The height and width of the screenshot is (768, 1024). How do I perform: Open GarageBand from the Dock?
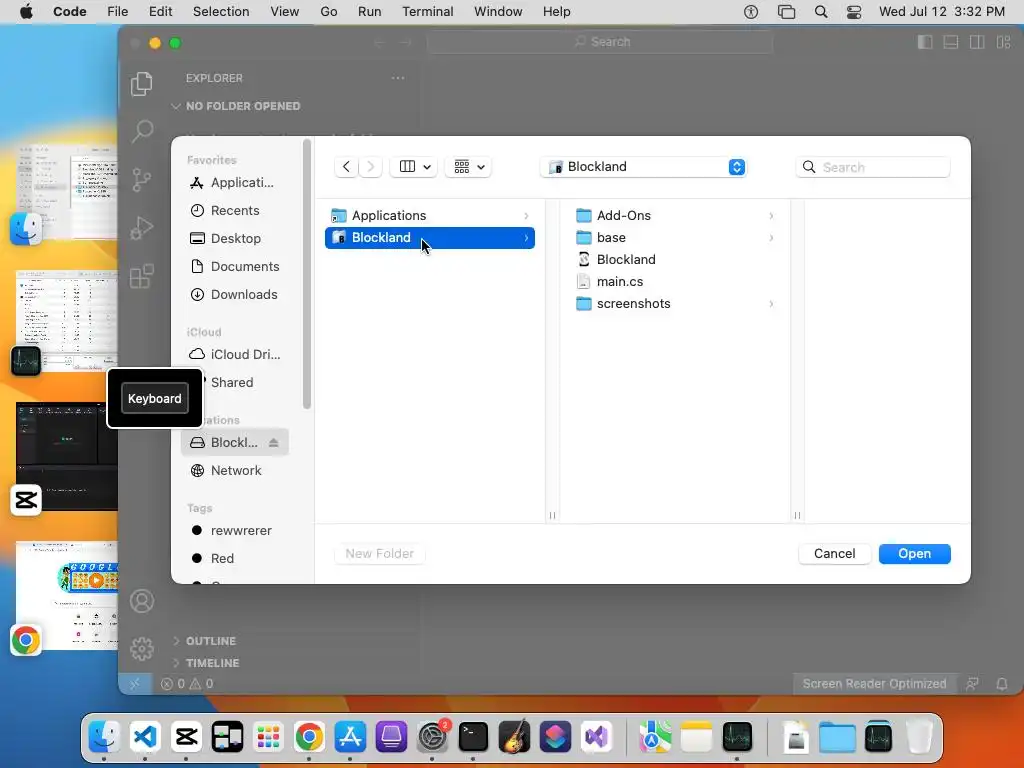[515, 737]
